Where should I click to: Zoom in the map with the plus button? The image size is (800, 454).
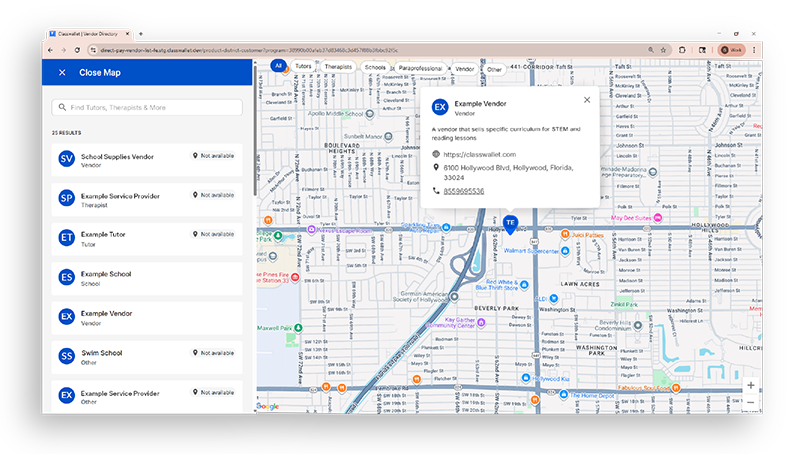(751, 386)
